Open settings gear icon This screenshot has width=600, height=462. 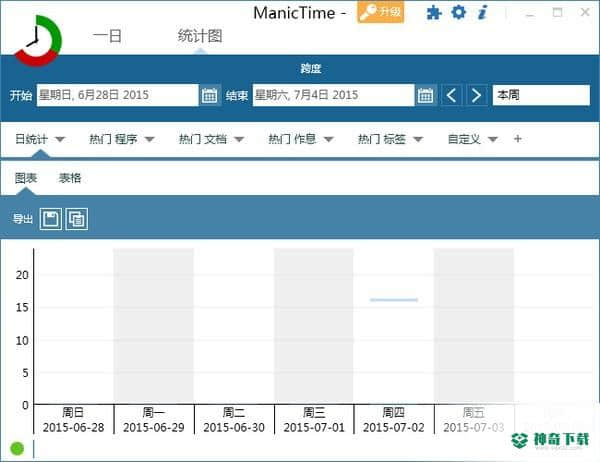(458, 12)
